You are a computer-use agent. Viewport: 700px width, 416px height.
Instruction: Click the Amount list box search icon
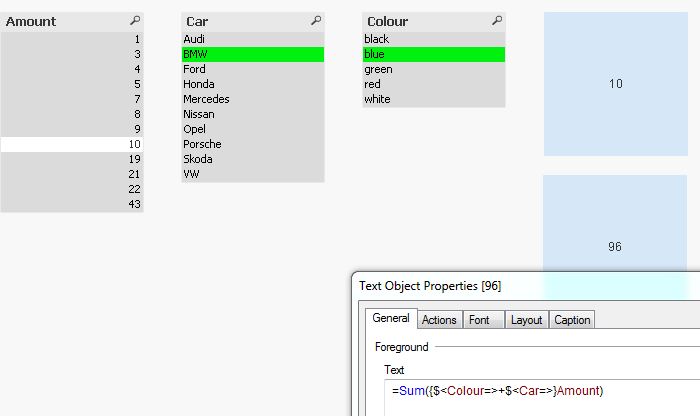pos(135,21)
